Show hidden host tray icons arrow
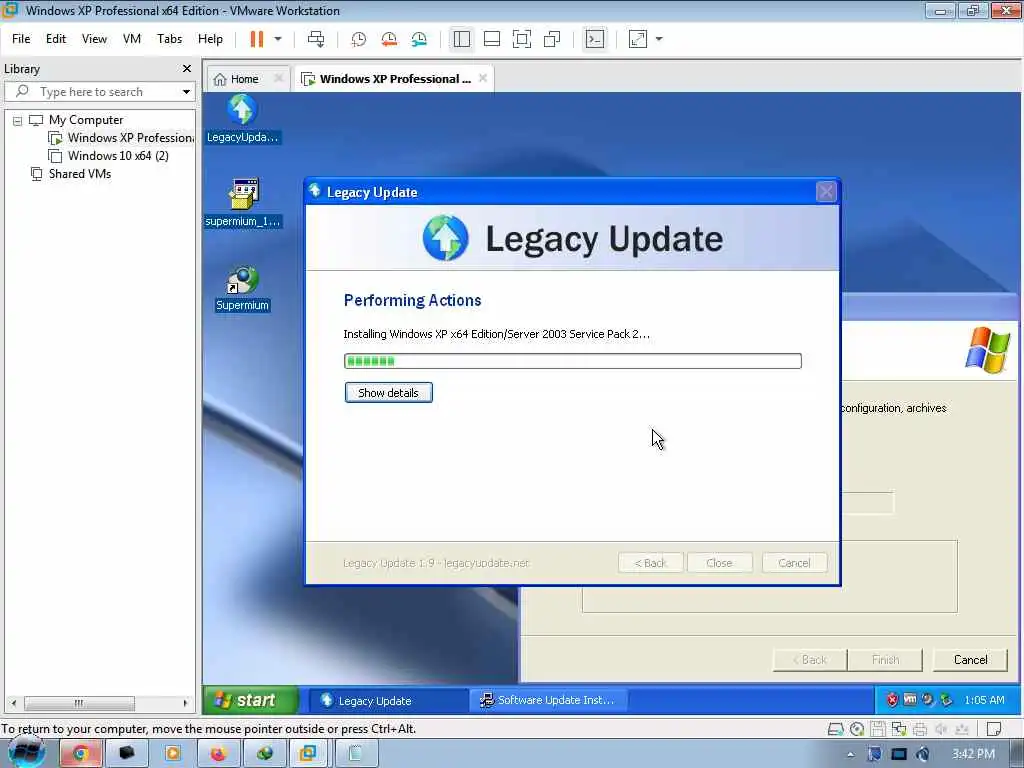Image resolution: width=1024 pixels, height=768 pixels. coord(850,754)
